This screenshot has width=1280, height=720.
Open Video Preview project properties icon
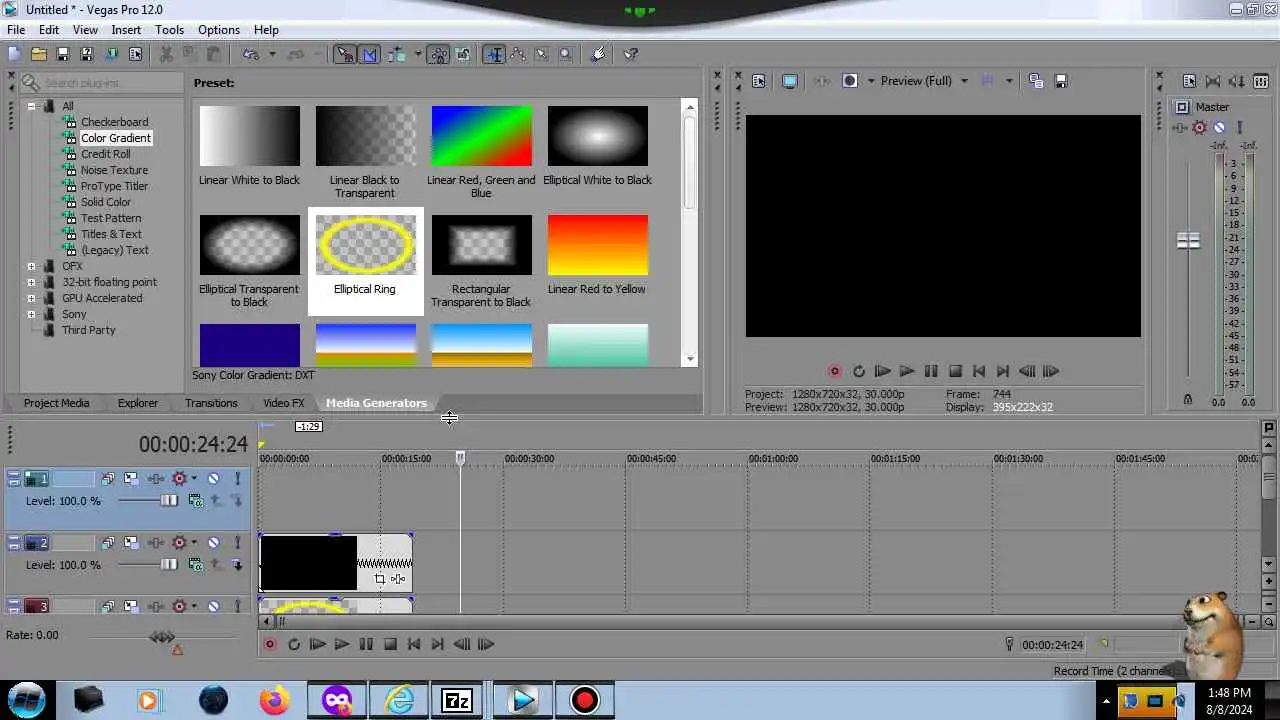[758, 81]
